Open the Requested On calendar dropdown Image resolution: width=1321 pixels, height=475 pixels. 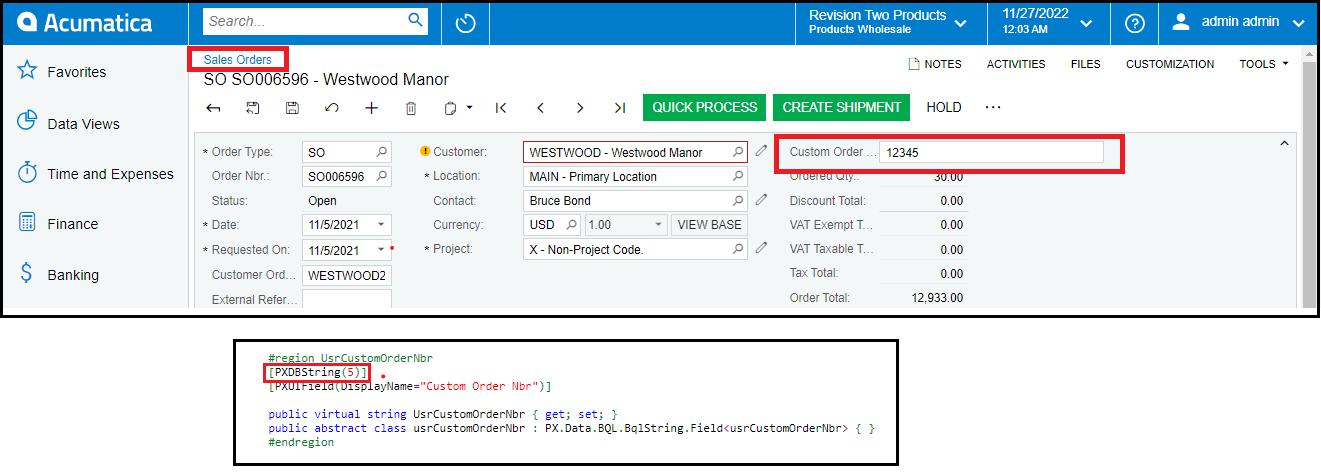pyautogui.click(x=382, y=250)
